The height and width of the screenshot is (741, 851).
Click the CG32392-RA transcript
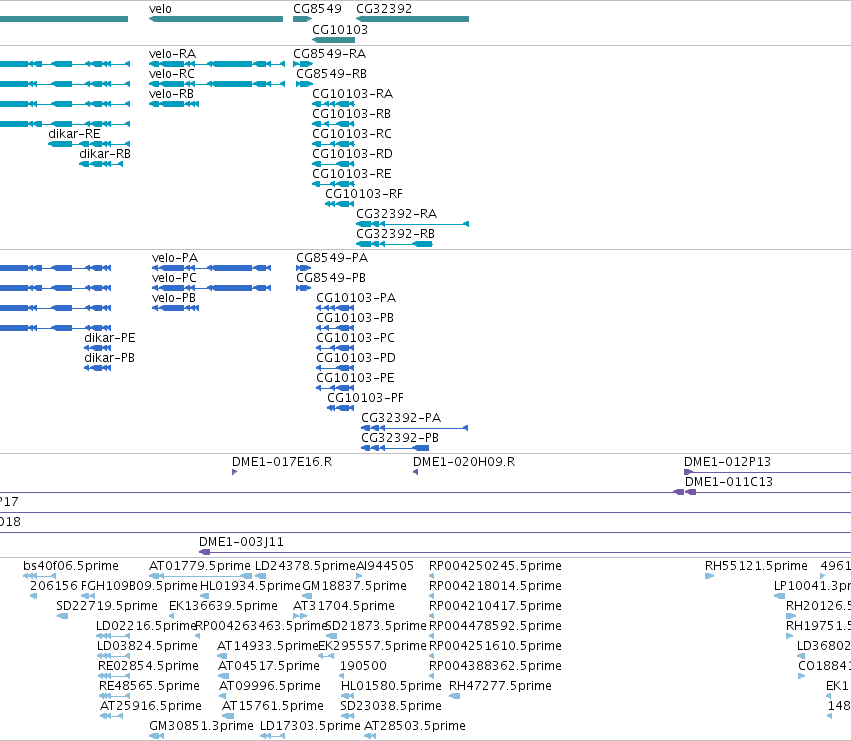[412, 224]
